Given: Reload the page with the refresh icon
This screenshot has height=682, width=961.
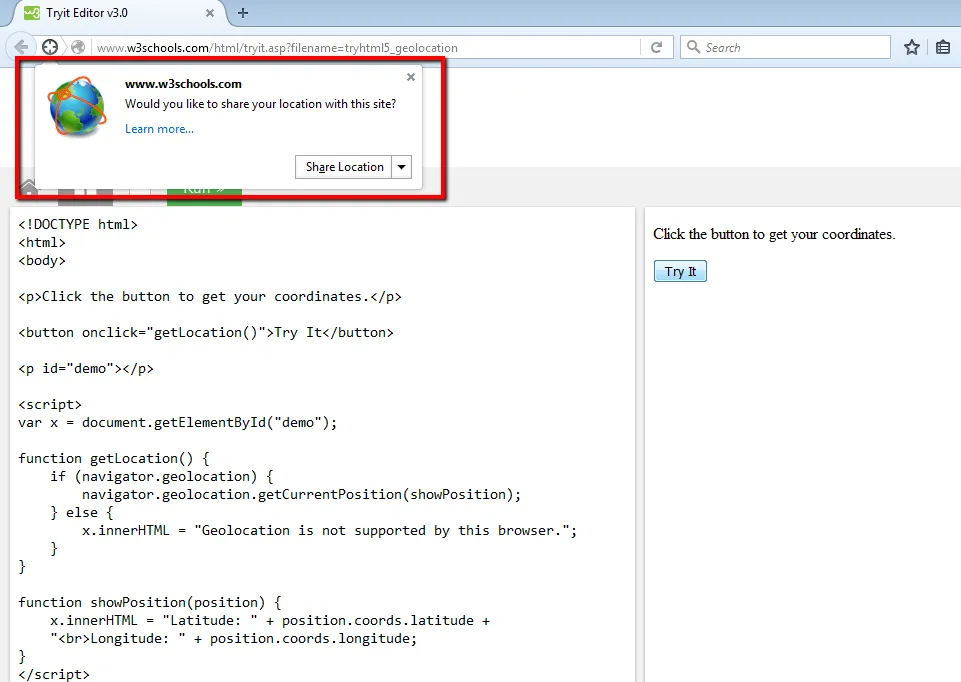Looking at the screenshot, I should [656, 47].
